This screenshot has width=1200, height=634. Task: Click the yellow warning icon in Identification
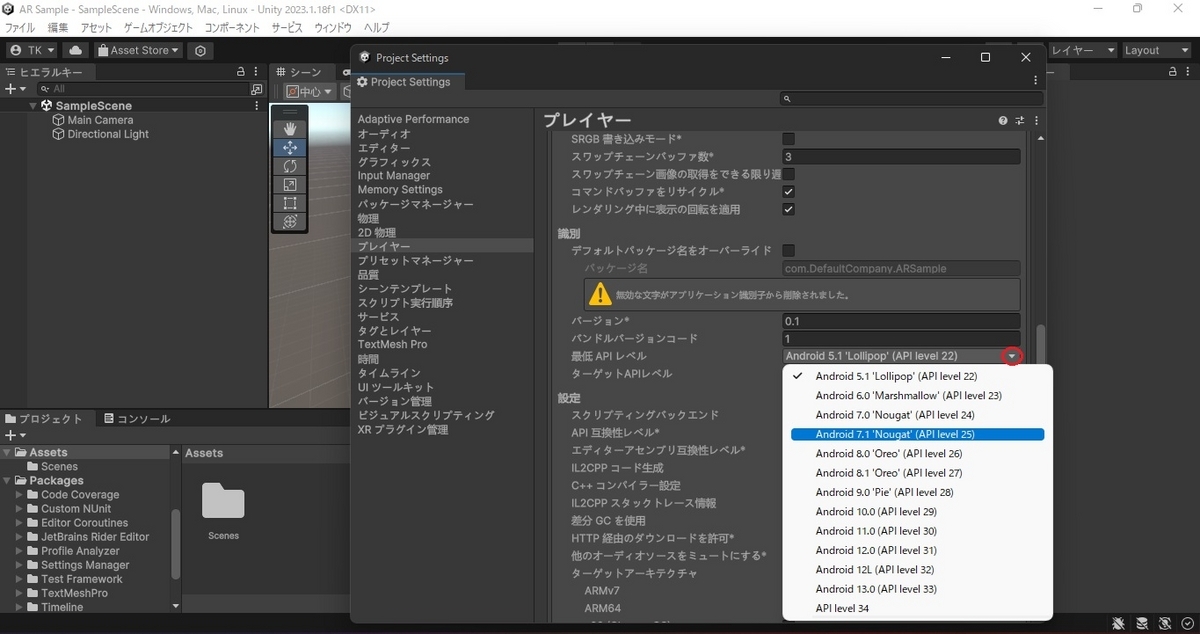[x=600, y=294]
